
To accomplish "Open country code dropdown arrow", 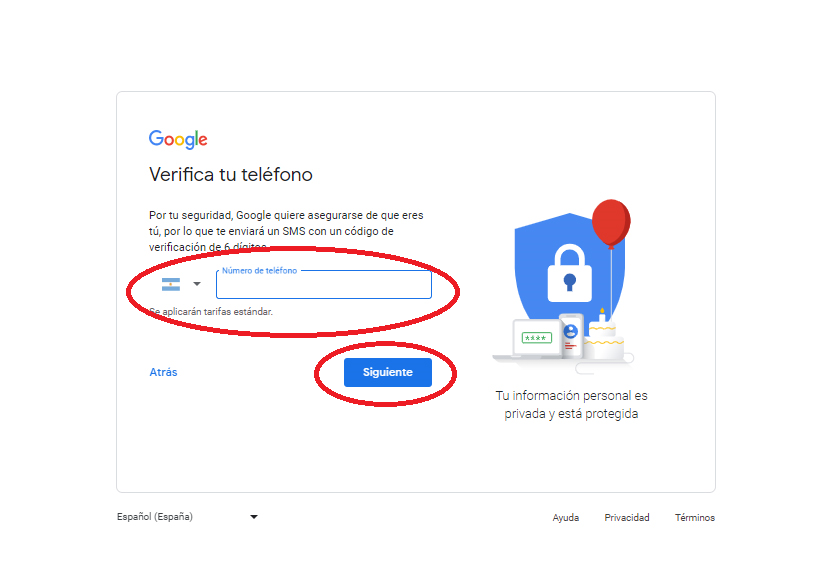I will (197, 284).
